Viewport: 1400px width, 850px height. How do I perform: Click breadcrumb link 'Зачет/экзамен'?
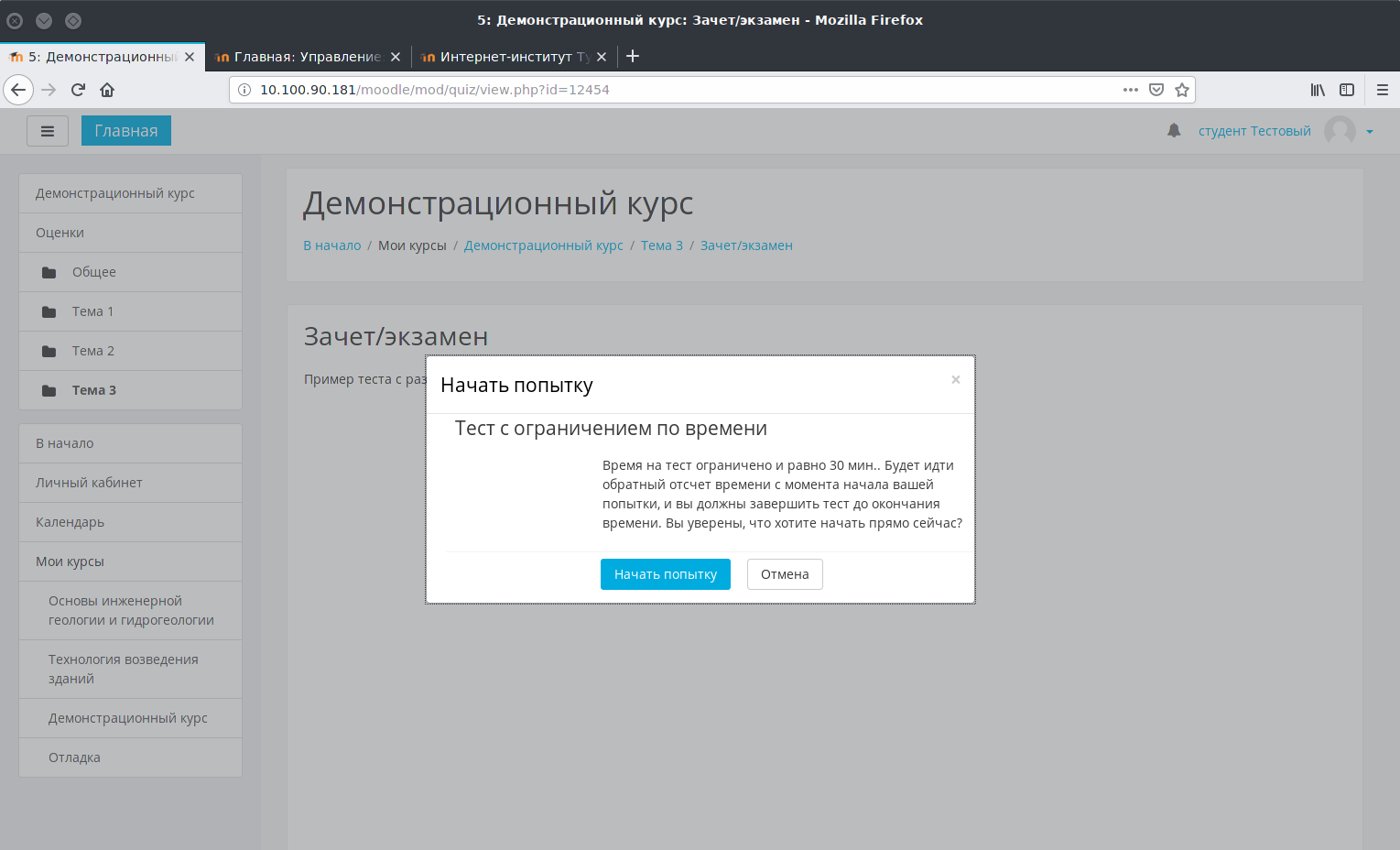[746, 245]
